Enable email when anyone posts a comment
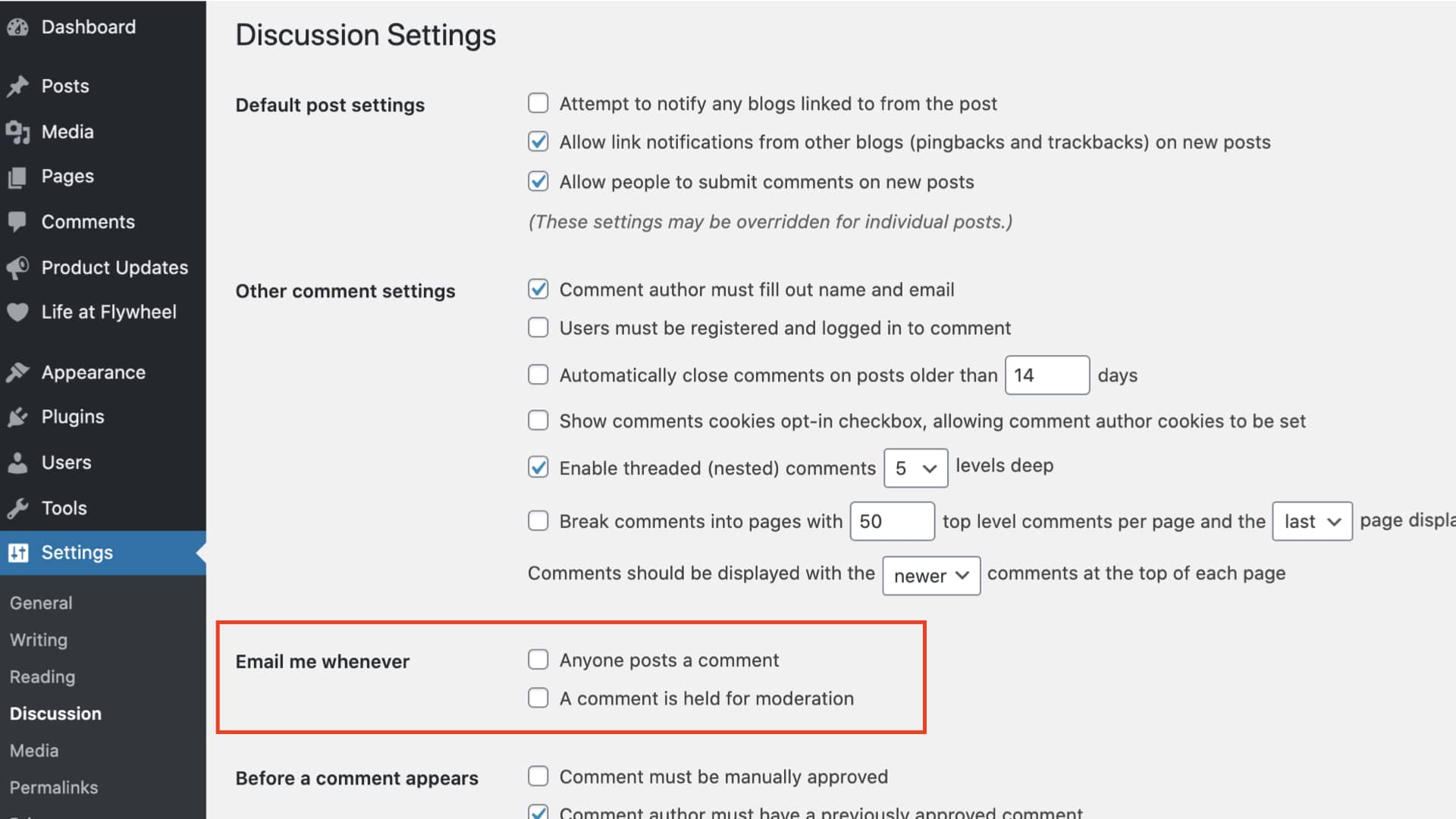The image size is (1456, 819). coord(538,660)
